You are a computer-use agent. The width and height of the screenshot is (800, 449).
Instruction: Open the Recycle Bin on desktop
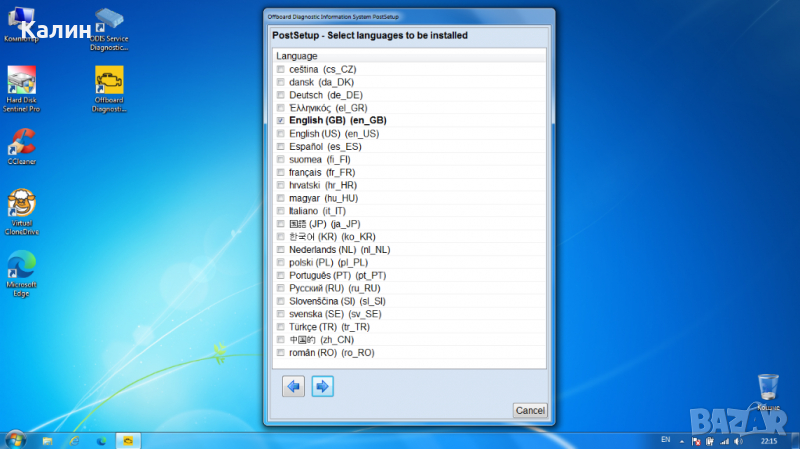(768, 388)
